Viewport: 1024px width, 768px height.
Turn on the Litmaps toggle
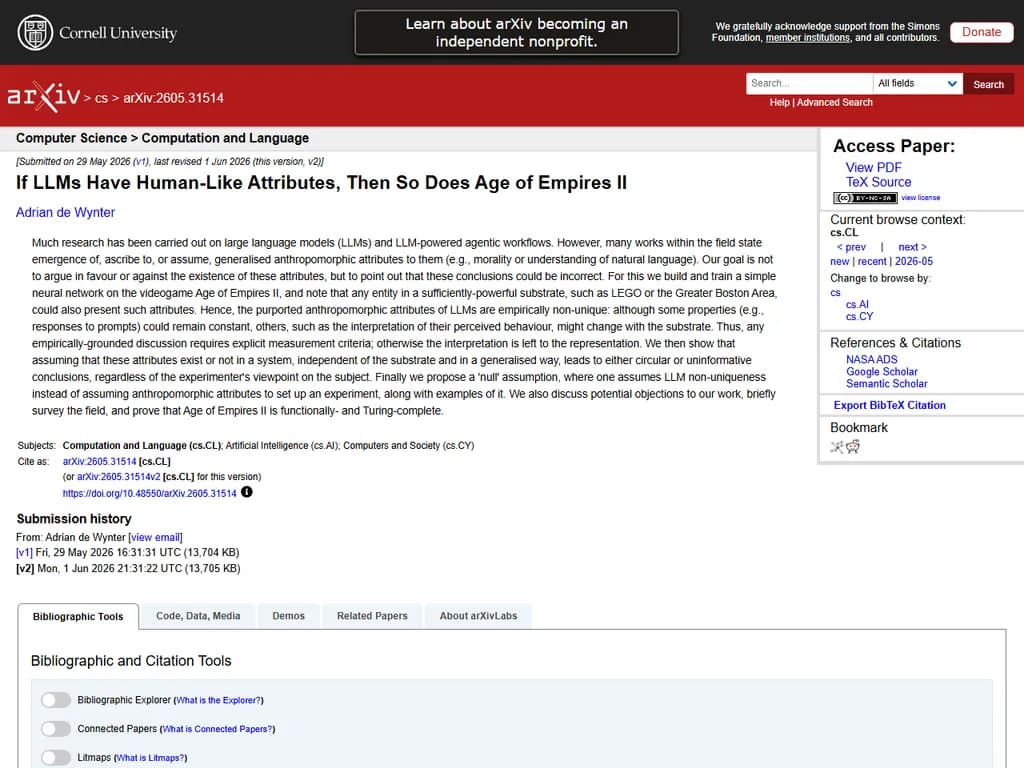tap(56, 758)
